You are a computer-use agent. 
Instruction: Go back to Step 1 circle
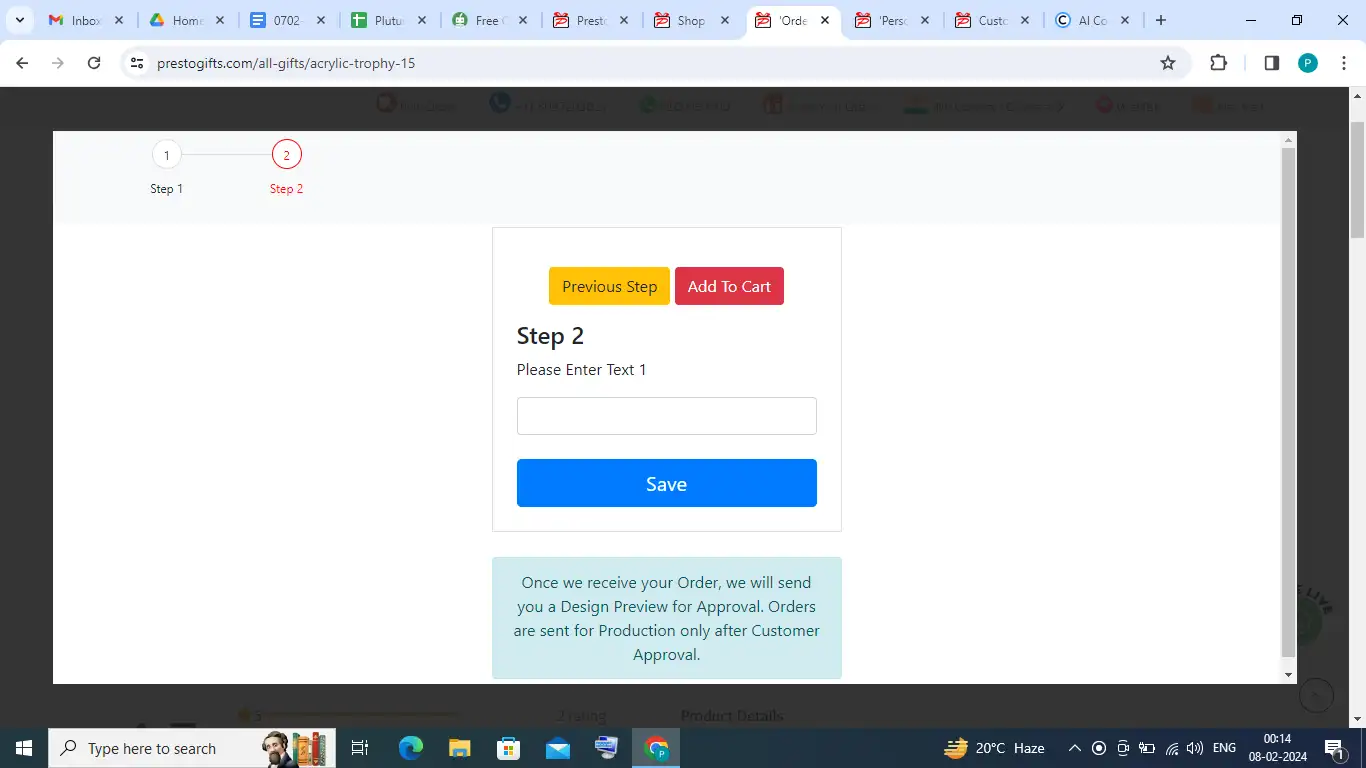(167, 155)
